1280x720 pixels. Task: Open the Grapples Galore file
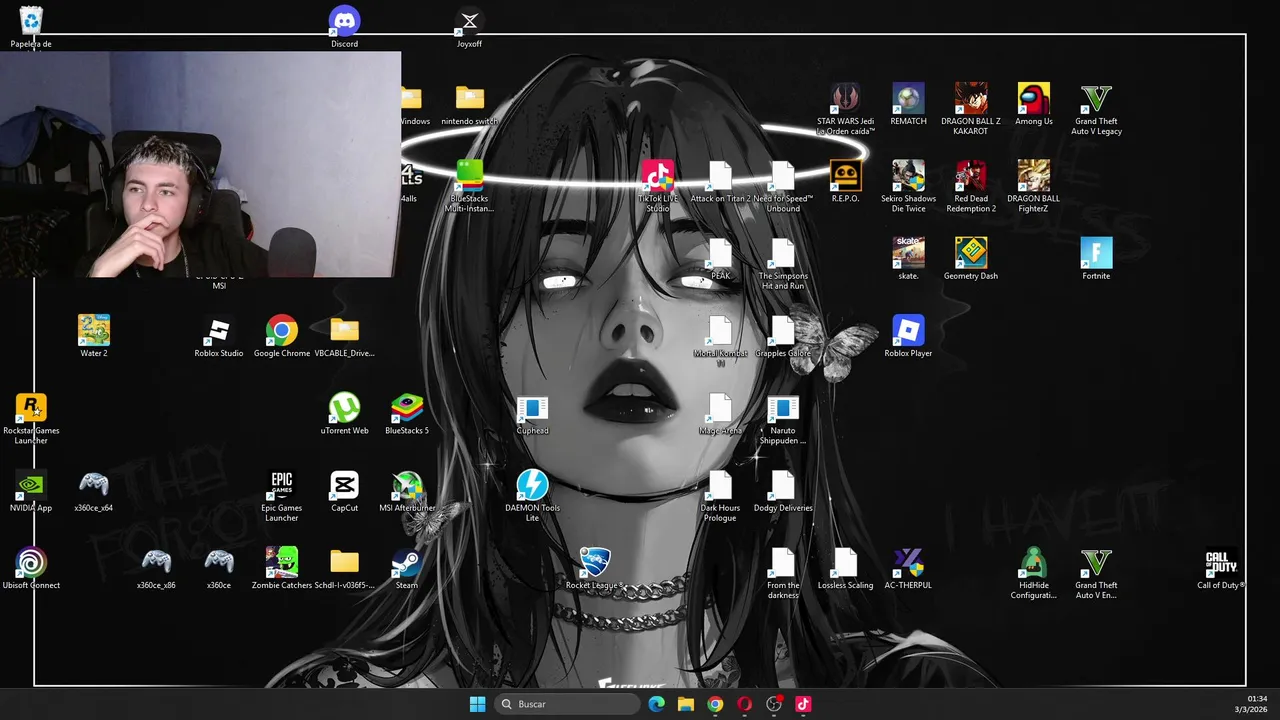[x=783, y=338]
